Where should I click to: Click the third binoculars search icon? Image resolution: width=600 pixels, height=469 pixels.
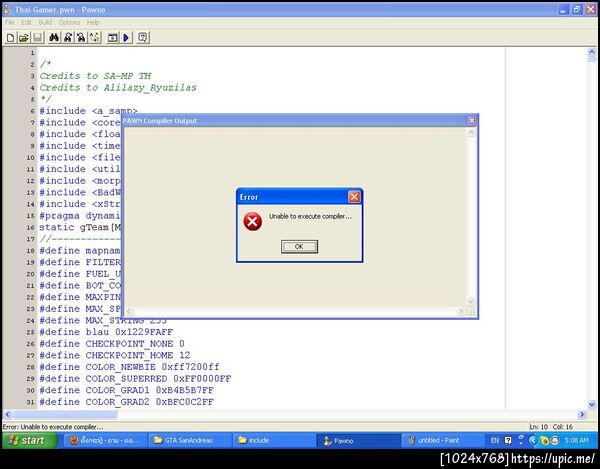point(81,37)
